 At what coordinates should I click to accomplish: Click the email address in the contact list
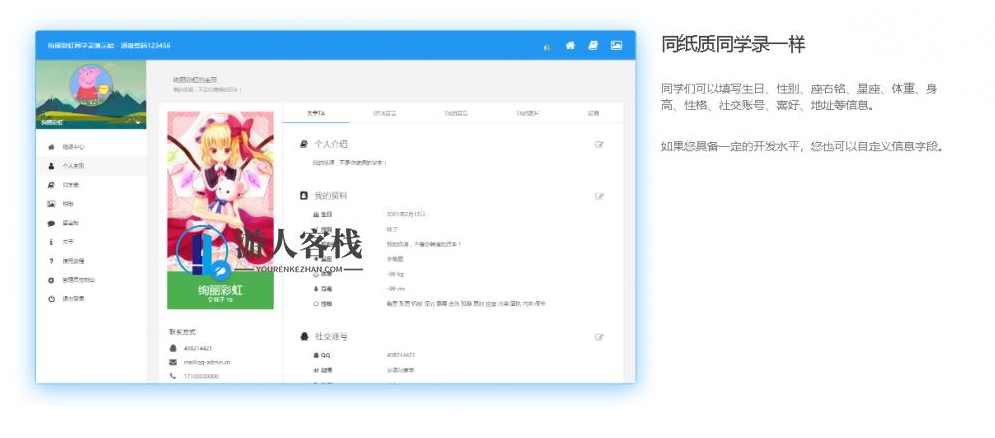[x=207, y=362]
